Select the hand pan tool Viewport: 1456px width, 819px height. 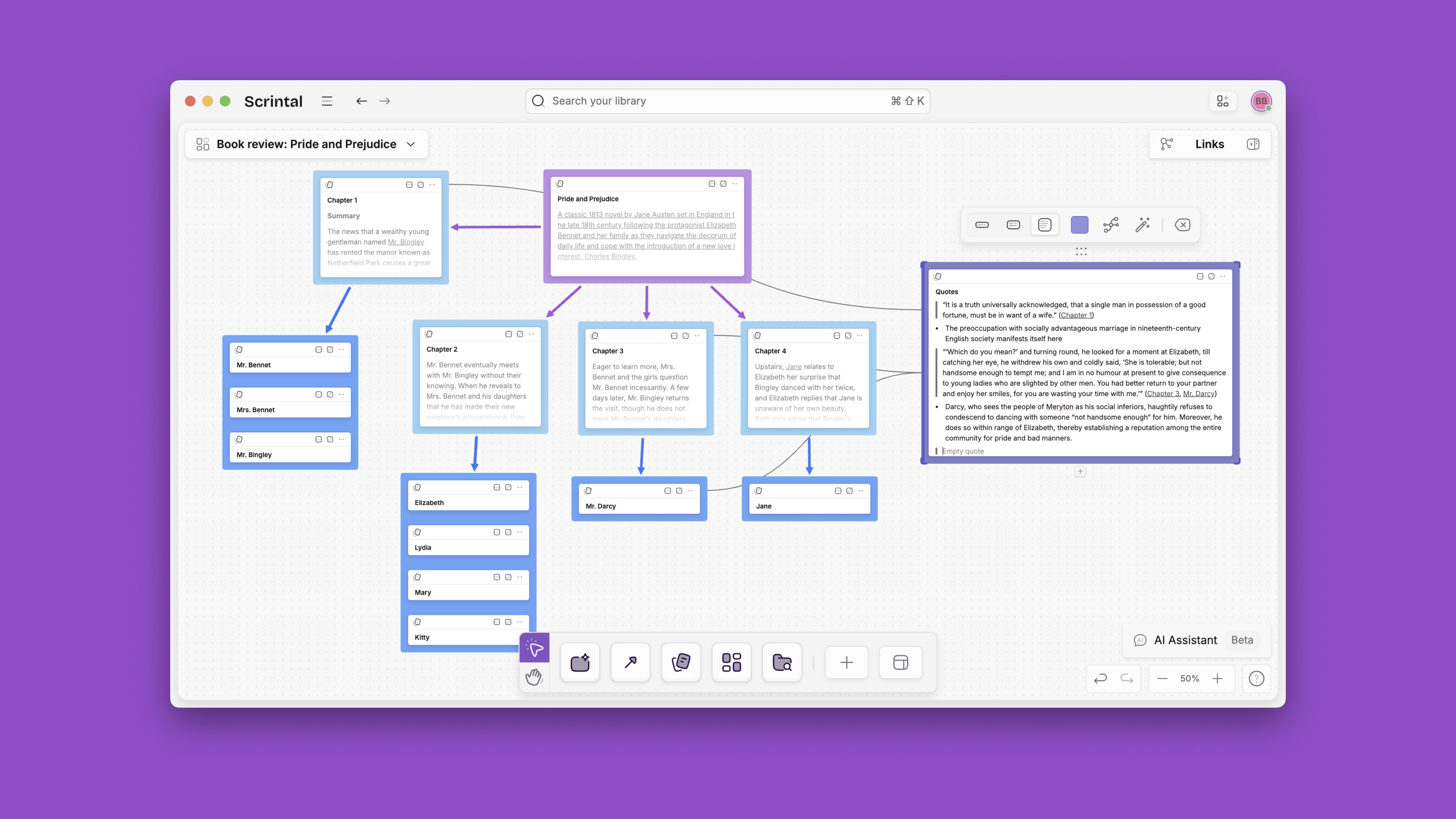point(533,676)
